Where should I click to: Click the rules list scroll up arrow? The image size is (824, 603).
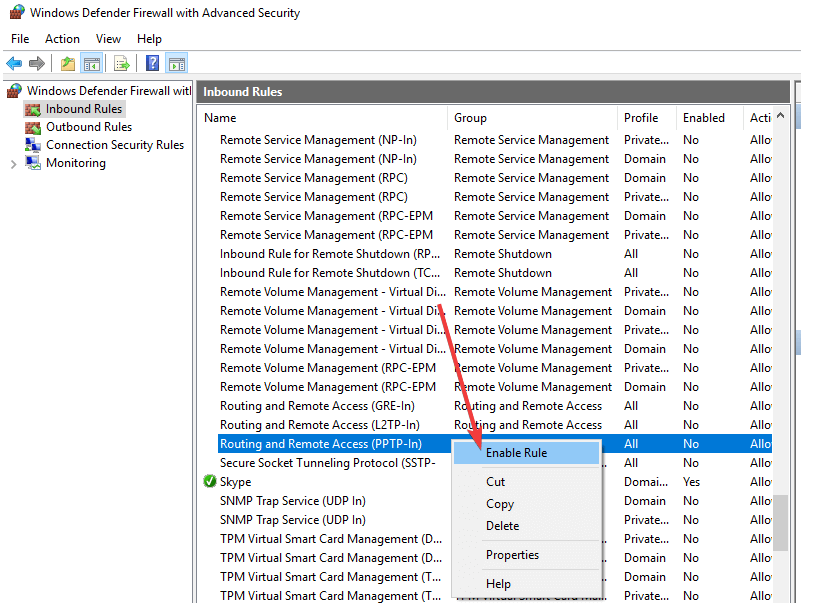[x=780, y=115]
